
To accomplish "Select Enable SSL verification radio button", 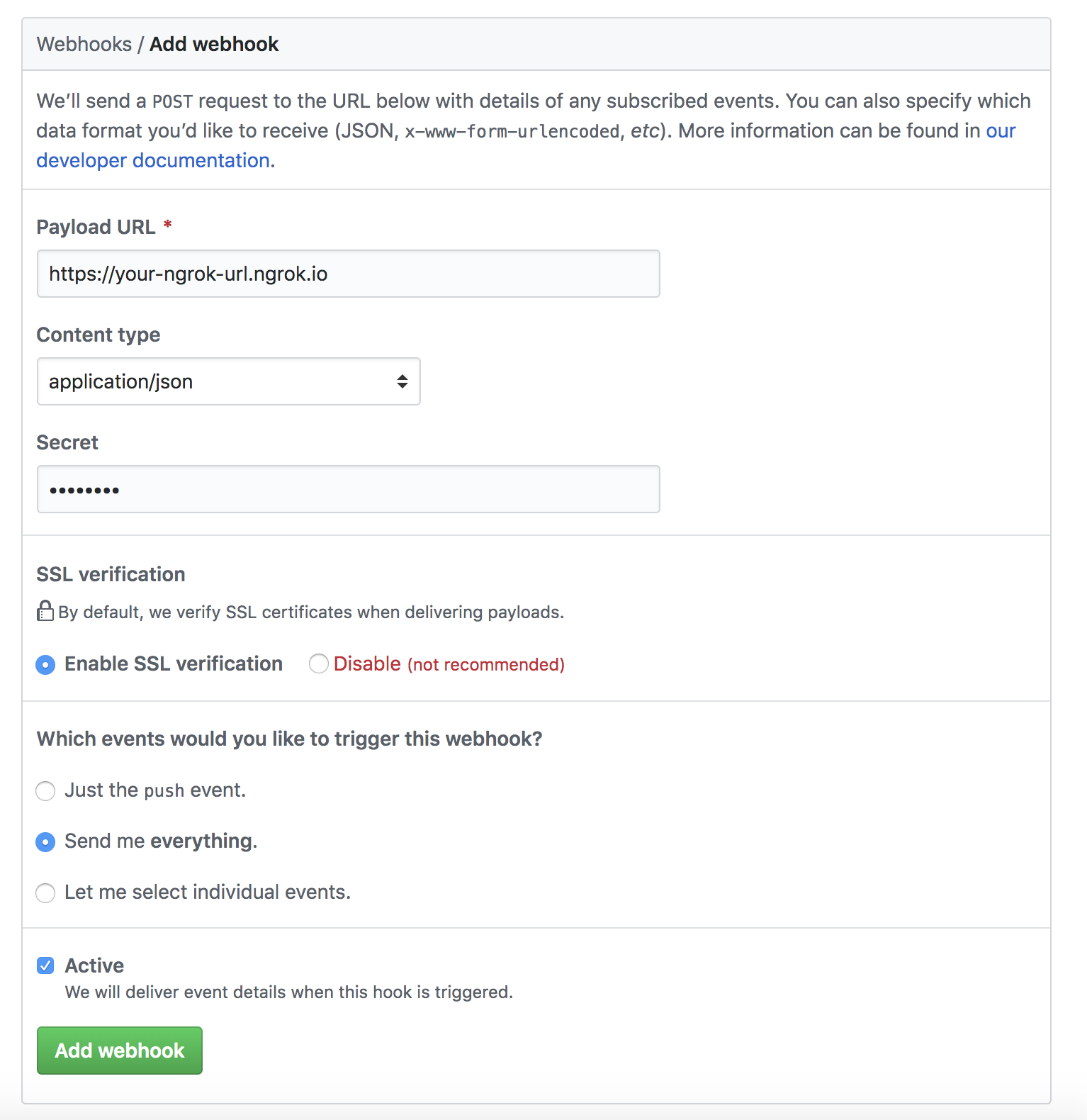I will pyautogui.click(x=45, y=664).
